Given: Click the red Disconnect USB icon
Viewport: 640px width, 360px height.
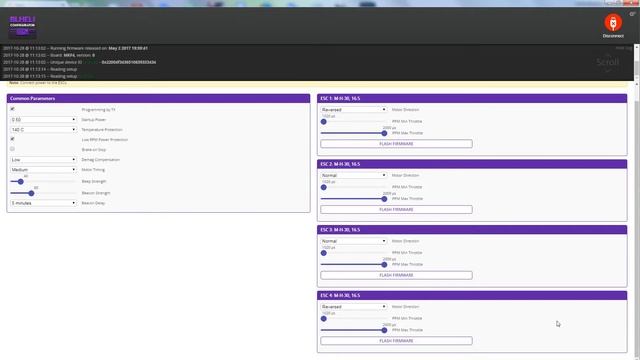Looking at the screenshot, I should click(613, 23).
